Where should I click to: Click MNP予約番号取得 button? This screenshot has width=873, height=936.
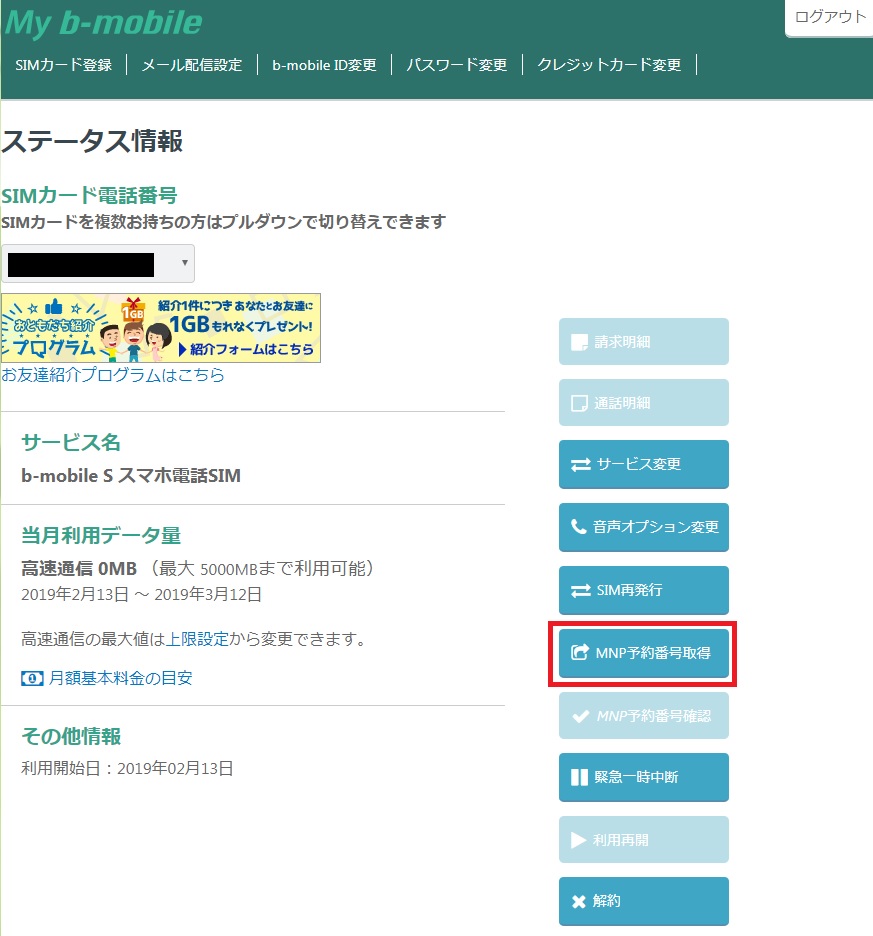click(x=644, y=653)
